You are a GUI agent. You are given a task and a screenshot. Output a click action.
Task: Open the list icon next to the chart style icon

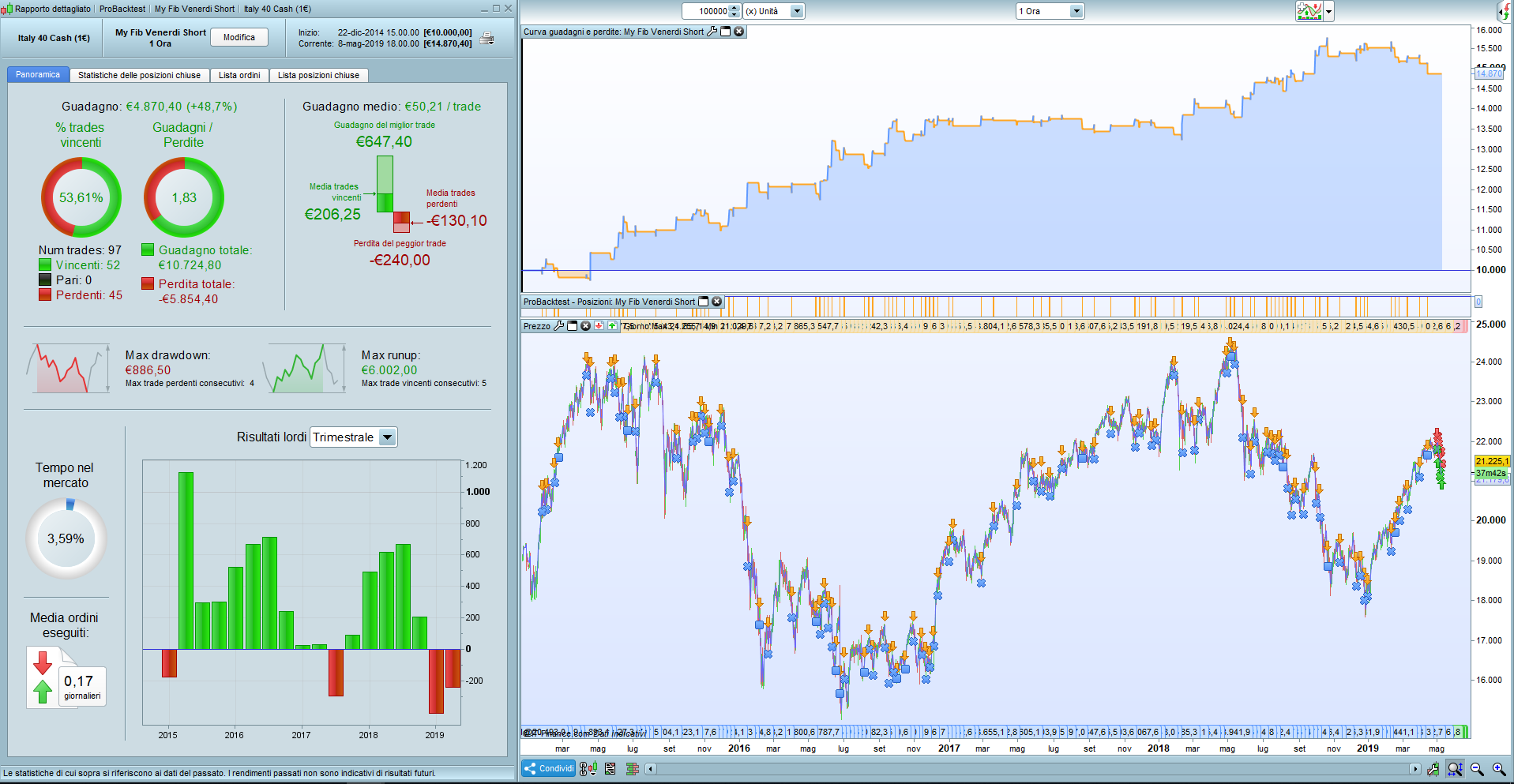[610, 768]
